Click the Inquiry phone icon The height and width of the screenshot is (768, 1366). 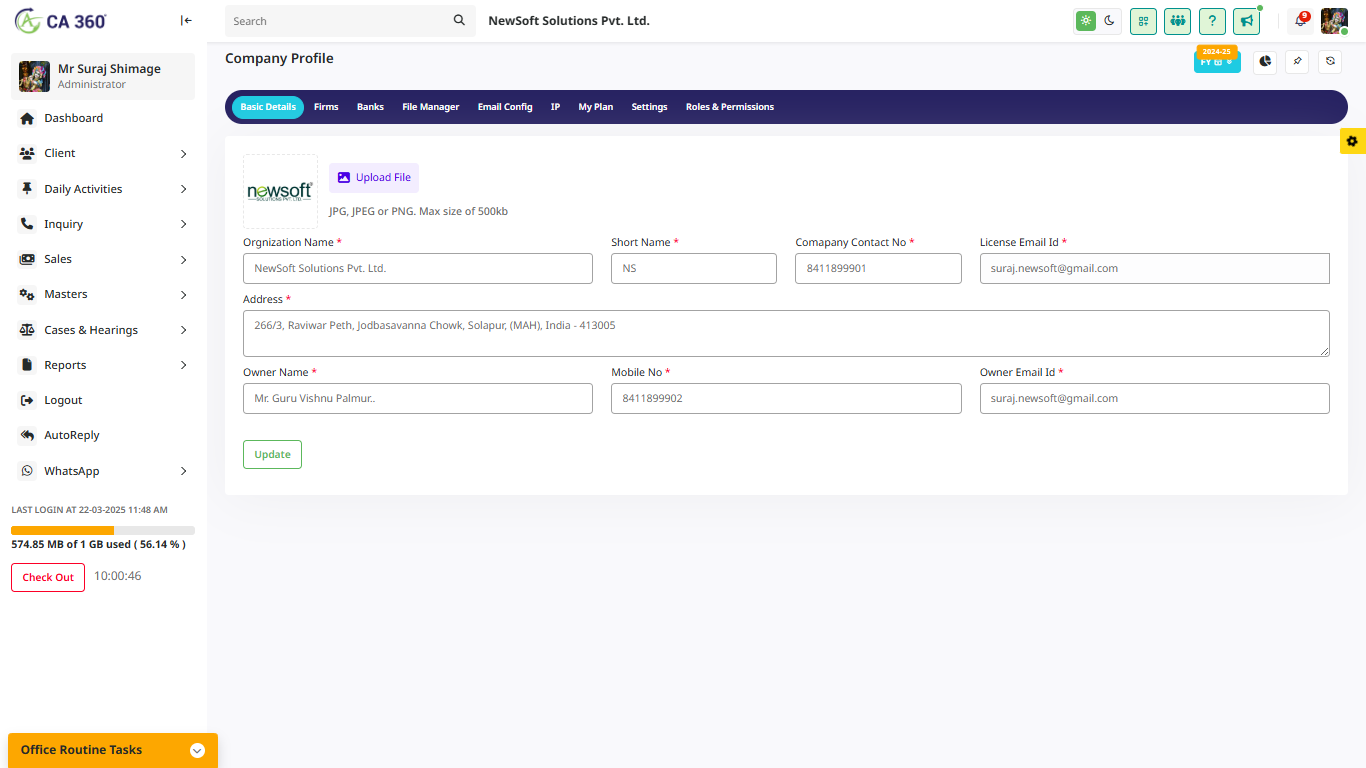tap(27, 224)
